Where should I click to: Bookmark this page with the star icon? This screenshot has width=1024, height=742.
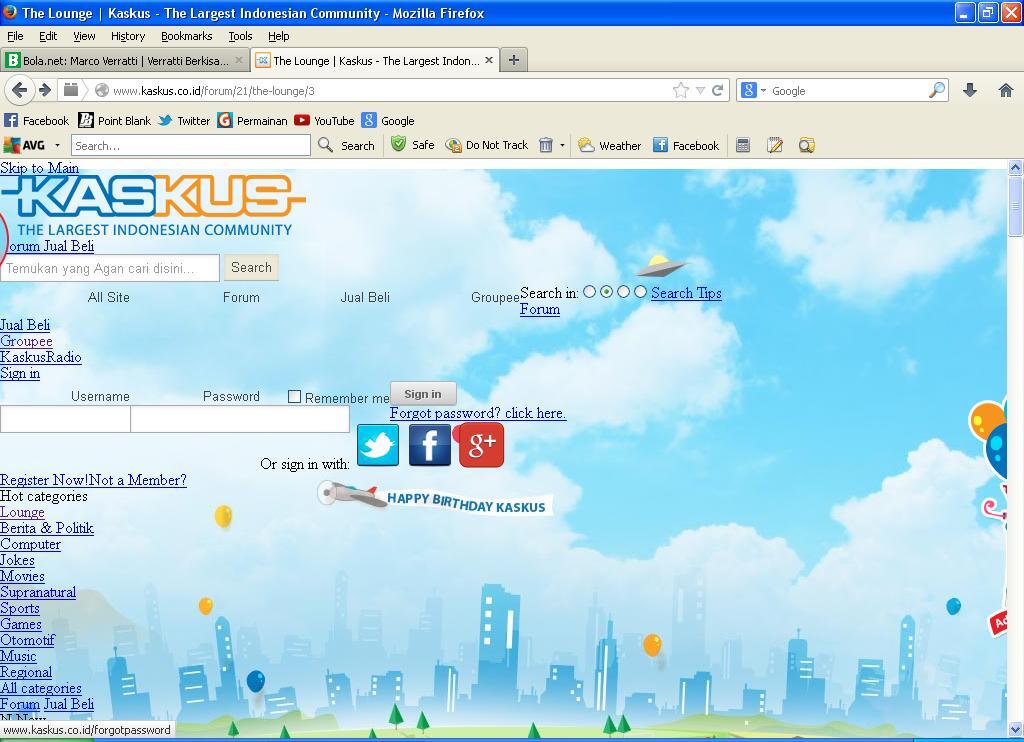point(680,90)
